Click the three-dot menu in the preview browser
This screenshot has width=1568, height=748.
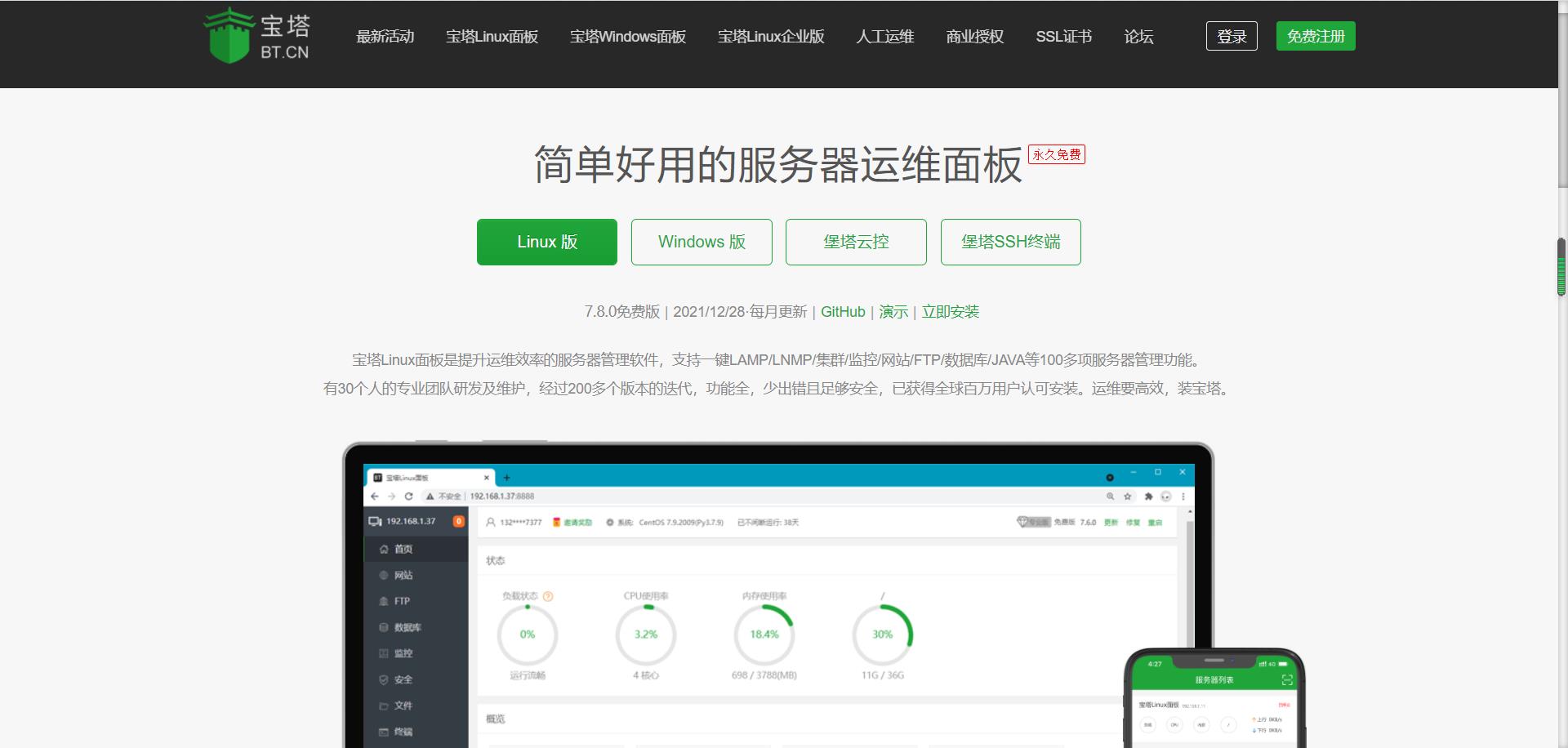click(x=1183, y=496)
